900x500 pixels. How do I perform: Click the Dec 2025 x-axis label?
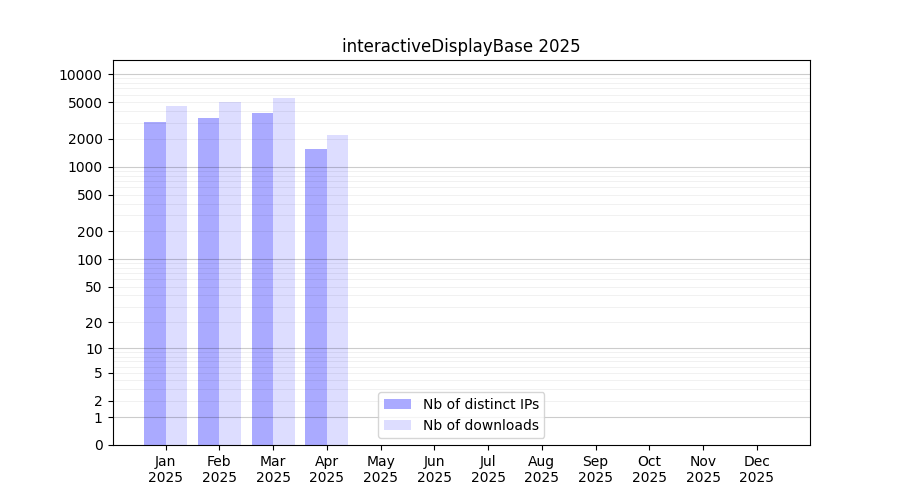click(x=756, y=469)
